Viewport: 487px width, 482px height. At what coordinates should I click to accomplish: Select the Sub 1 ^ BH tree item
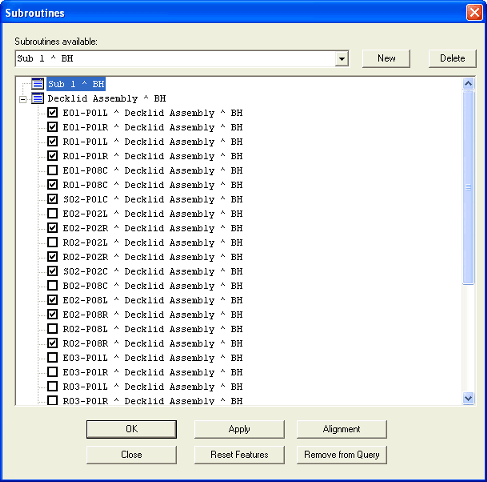pos(76,84)
